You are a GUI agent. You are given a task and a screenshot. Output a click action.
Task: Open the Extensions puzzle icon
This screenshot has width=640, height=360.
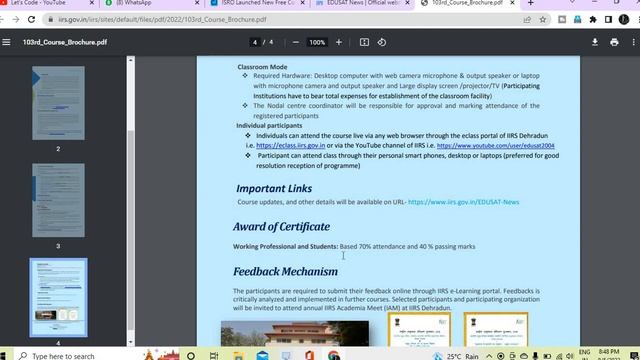593,19
